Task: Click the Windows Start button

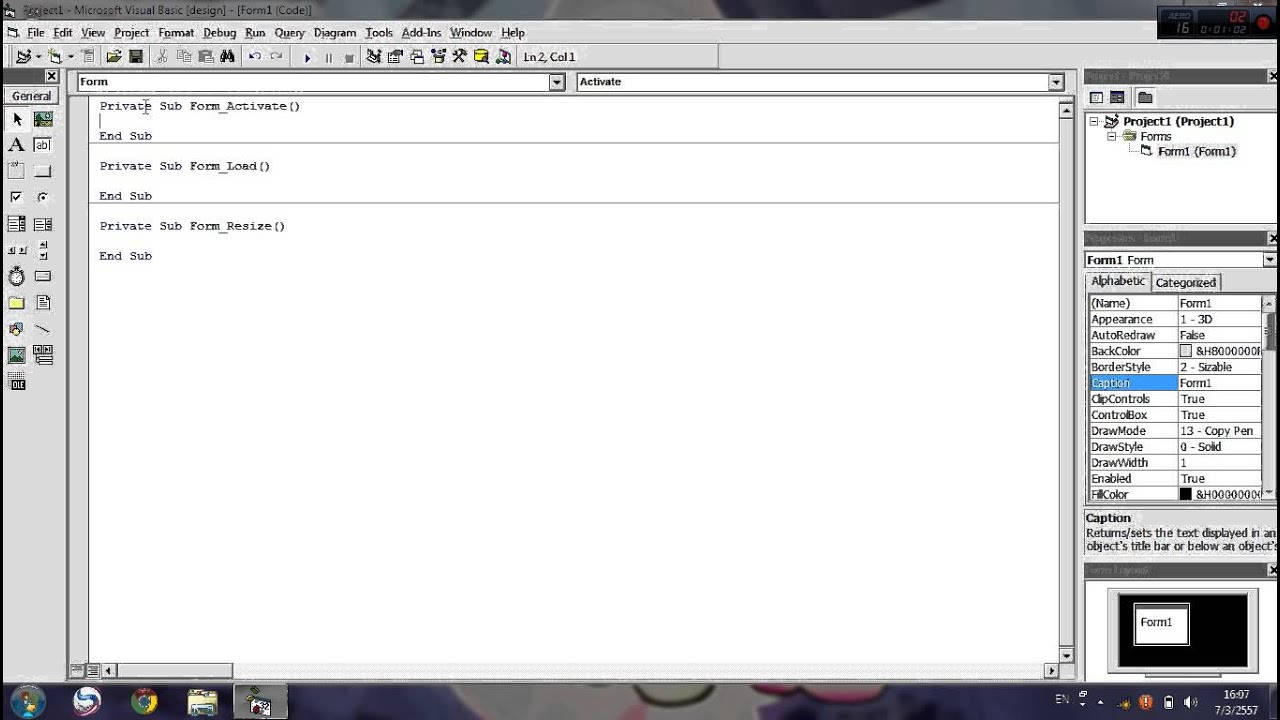Action: pyautogui.click(x=27, y=700)
